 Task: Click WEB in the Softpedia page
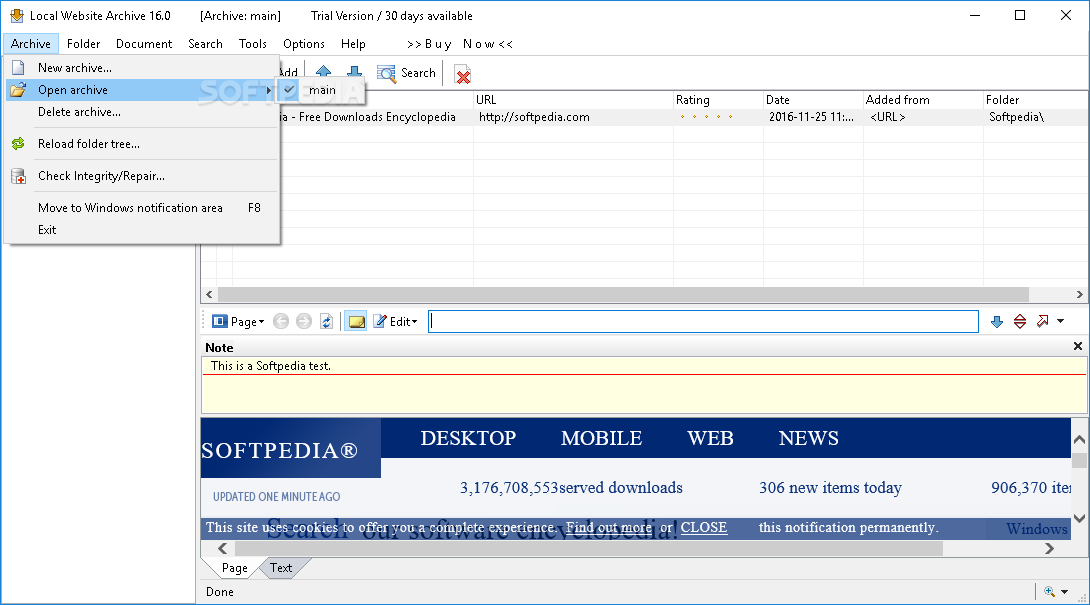710,438
